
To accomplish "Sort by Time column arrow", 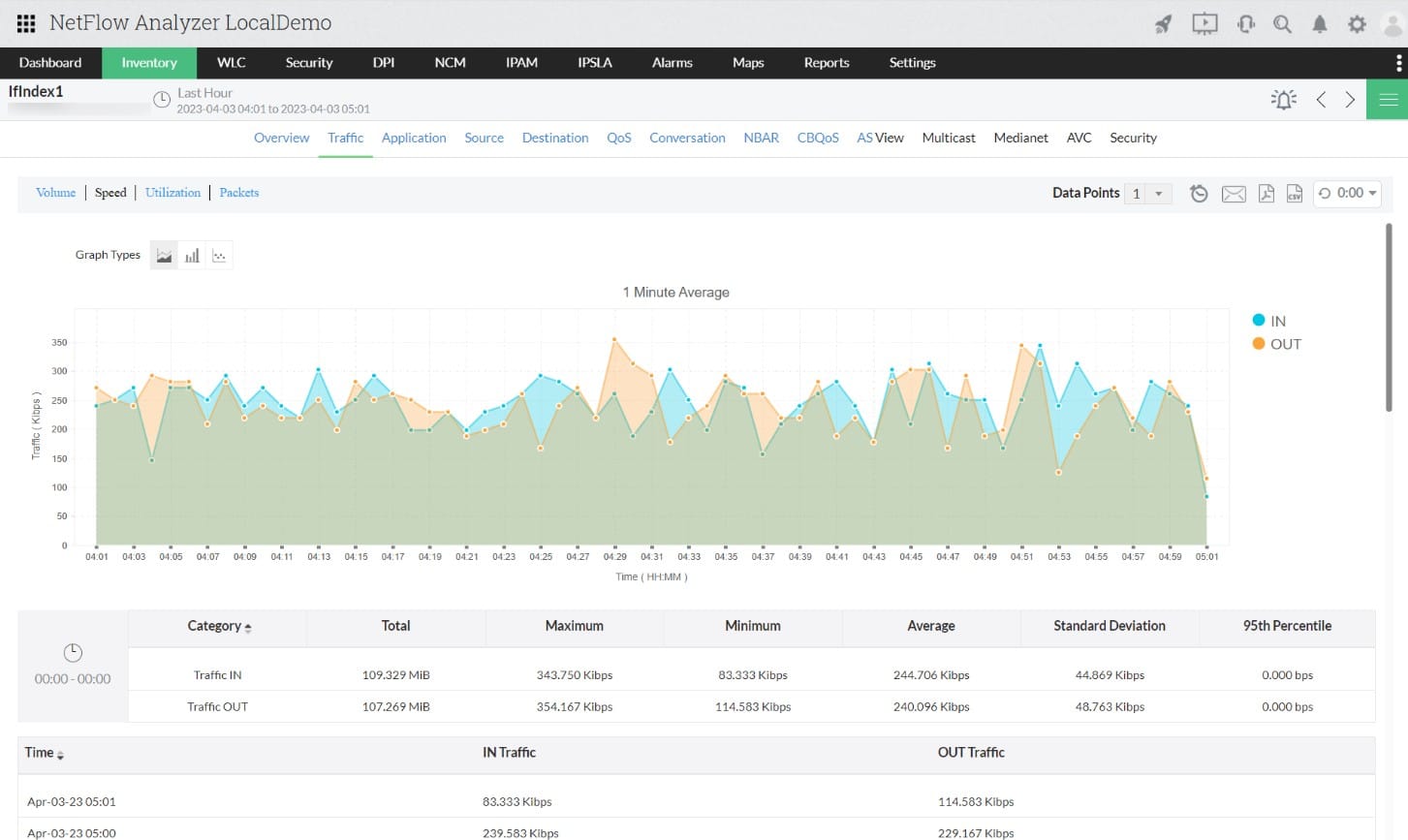I will click(x=60, y=754).
